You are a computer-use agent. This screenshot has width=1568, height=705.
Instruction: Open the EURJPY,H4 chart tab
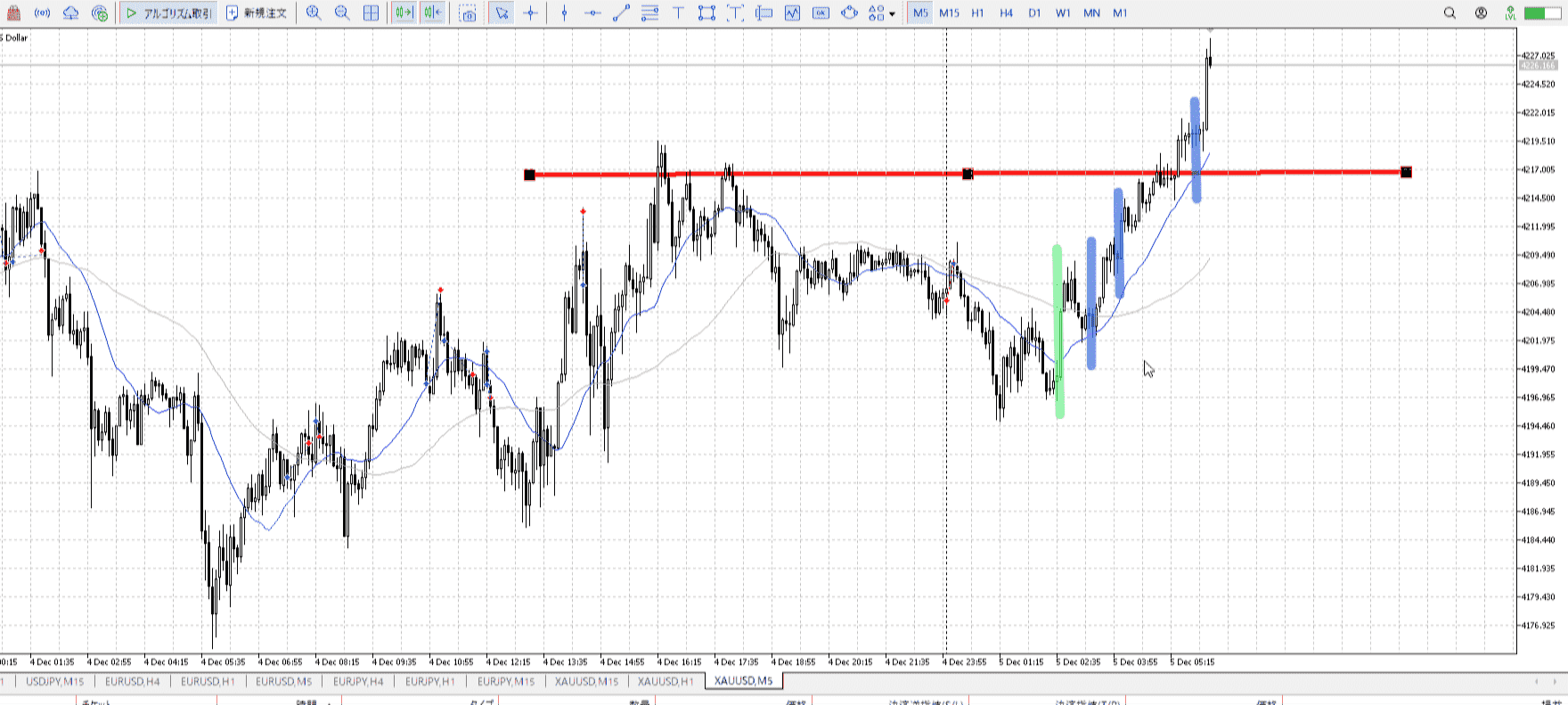[358, 682]
